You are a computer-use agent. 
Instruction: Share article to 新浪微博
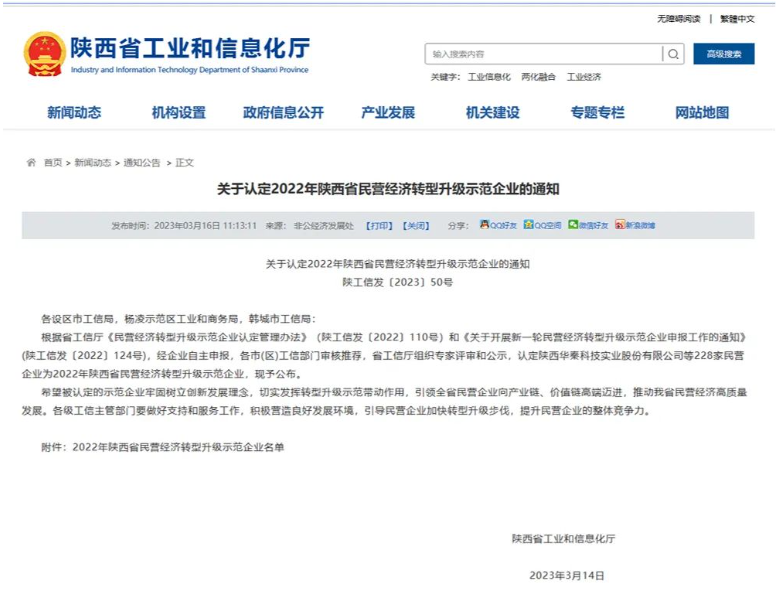[x=635, y=225]
